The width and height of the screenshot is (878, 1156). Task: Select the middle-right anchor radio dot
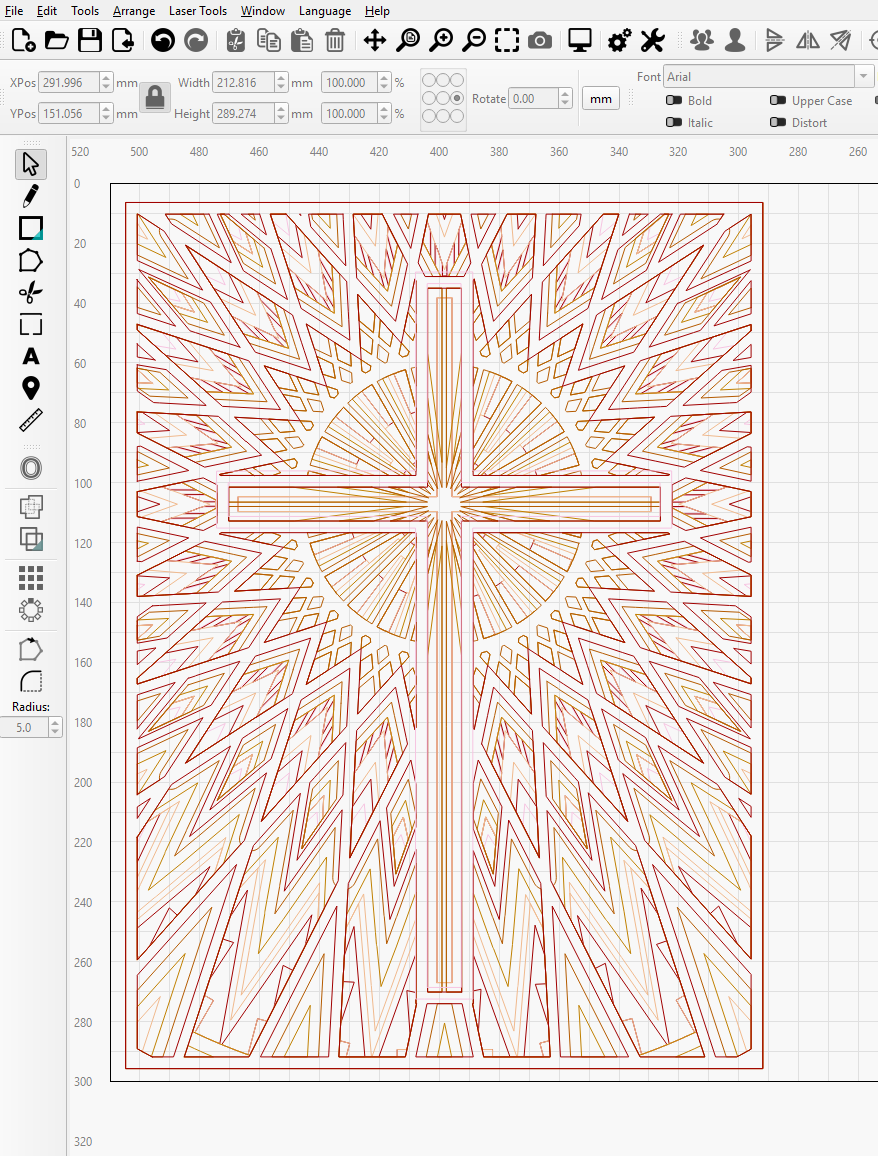tap(457, 98)
